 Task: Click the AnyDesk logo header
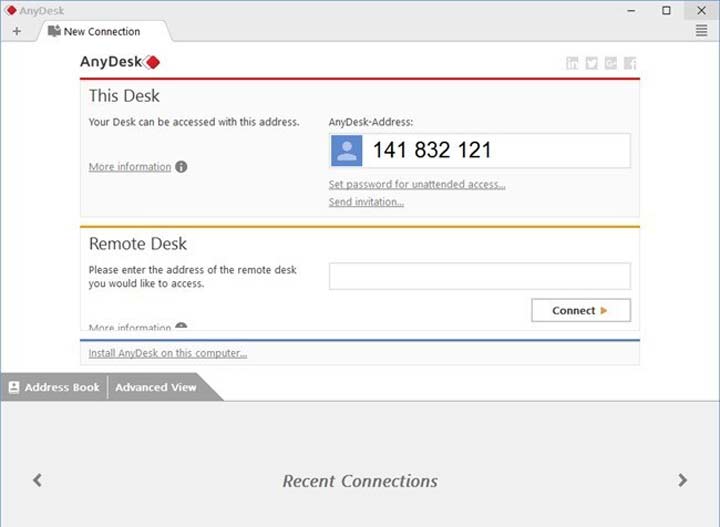pos(120,62)
